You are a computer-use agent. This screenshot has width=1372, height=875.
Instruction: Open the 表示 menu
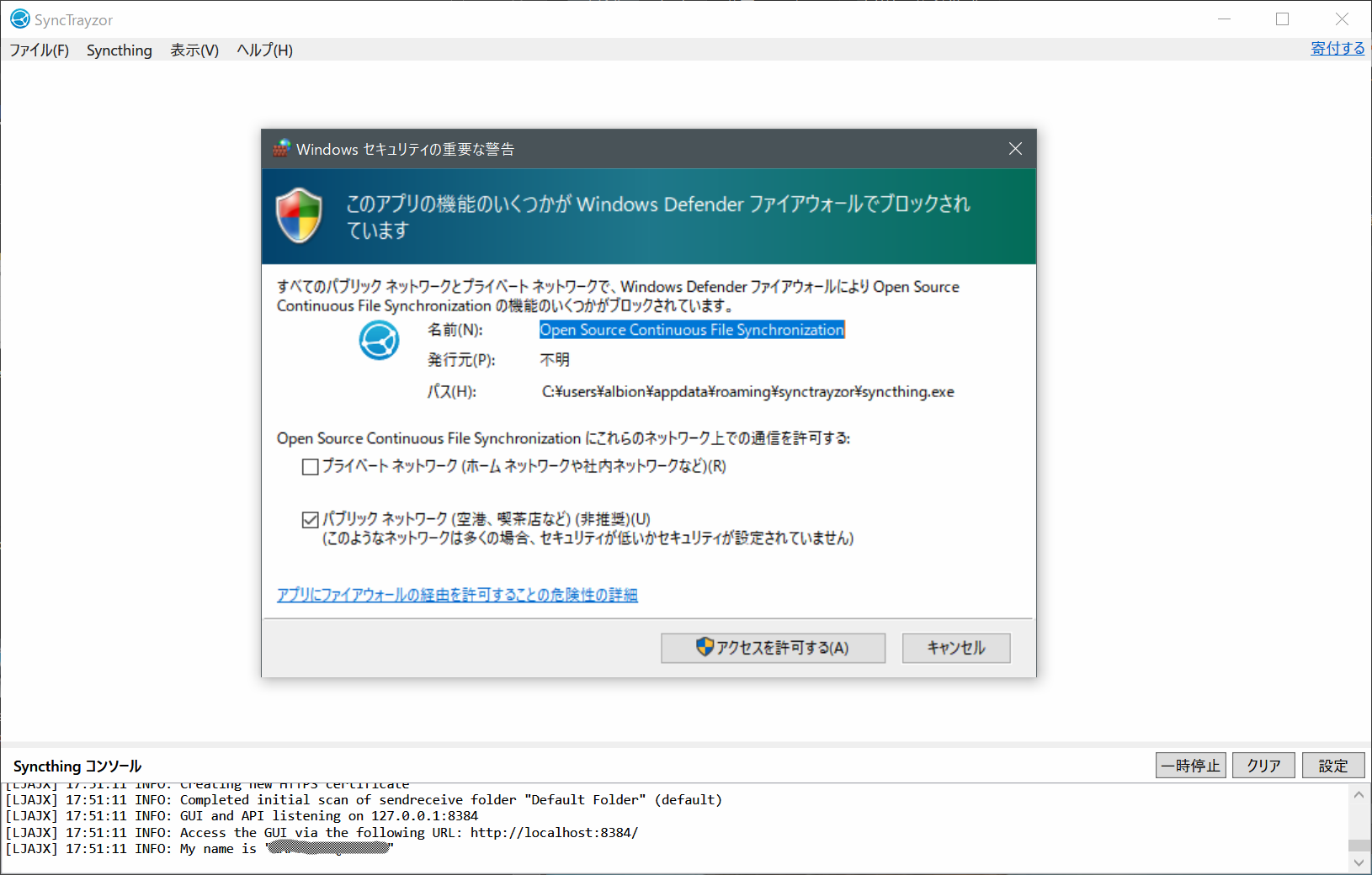(194, 50)
